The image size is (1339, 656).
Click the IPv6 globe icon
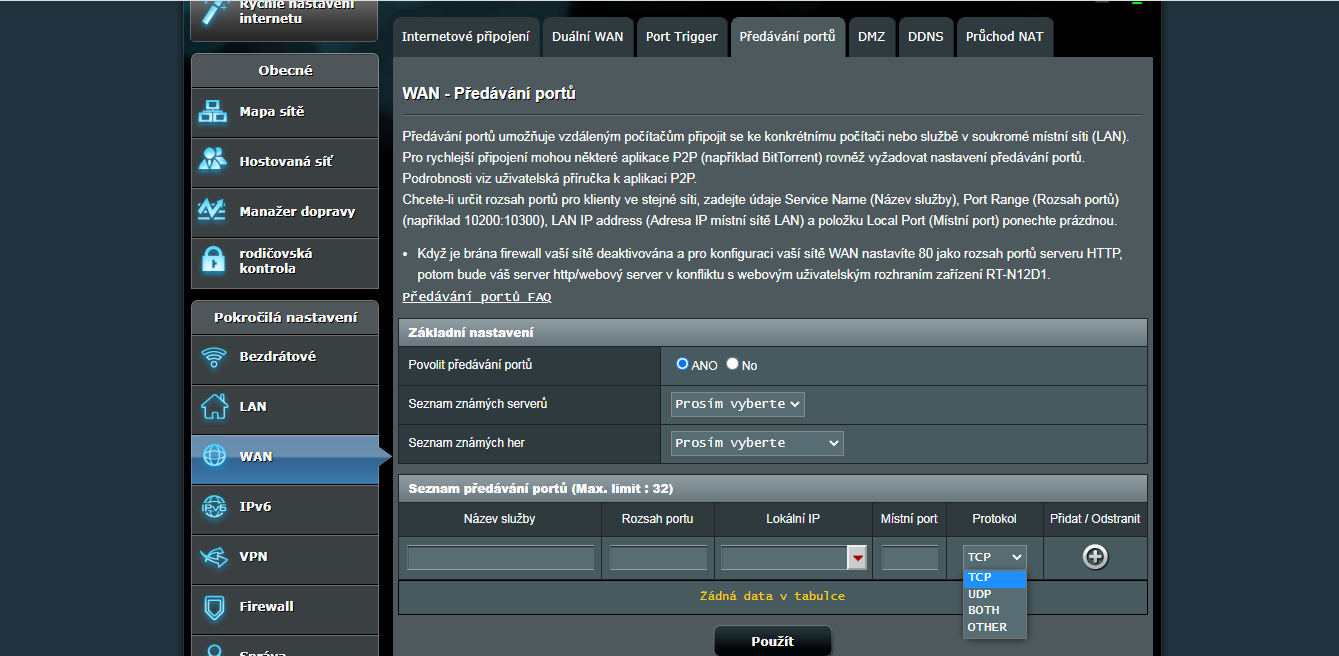pos(214,507)
